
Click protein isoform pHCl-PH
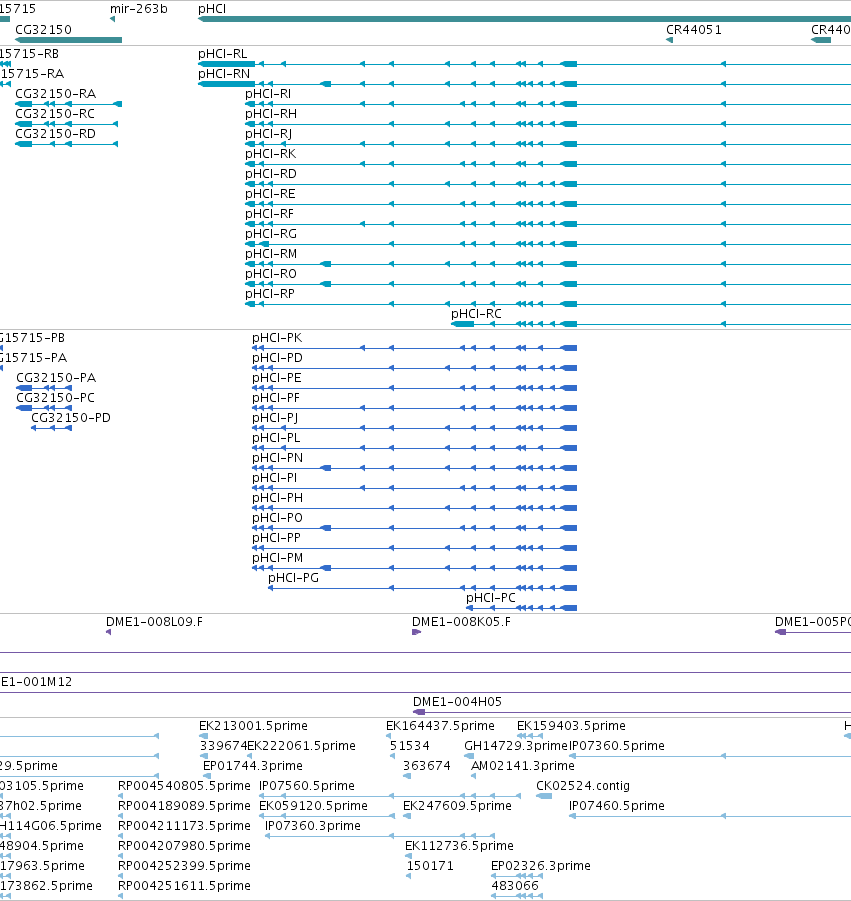(278, 498)
